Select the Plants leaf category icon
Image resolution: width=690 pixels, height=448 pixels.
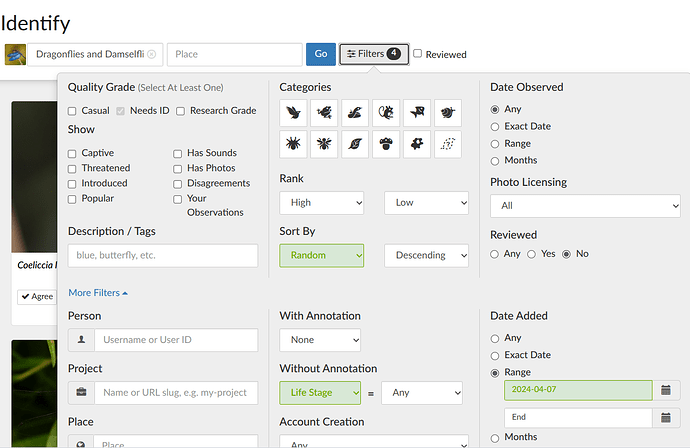coord(355,145)
